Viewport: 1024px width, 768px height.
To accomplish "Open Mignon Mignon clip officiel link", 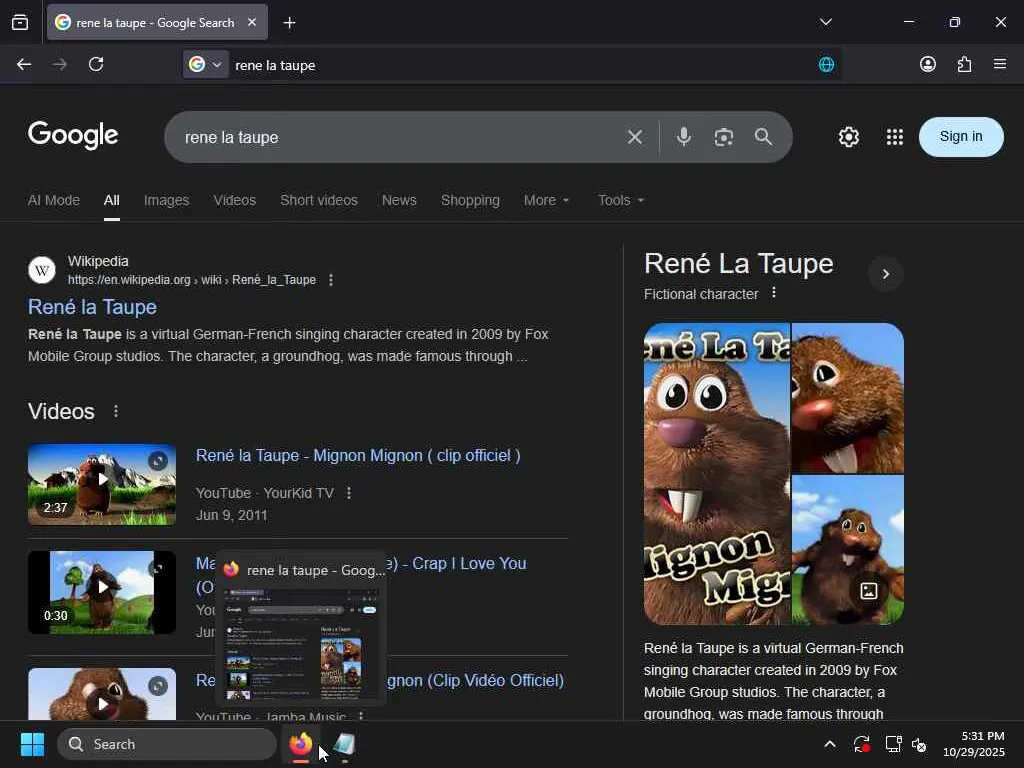I will coord(358,455).
